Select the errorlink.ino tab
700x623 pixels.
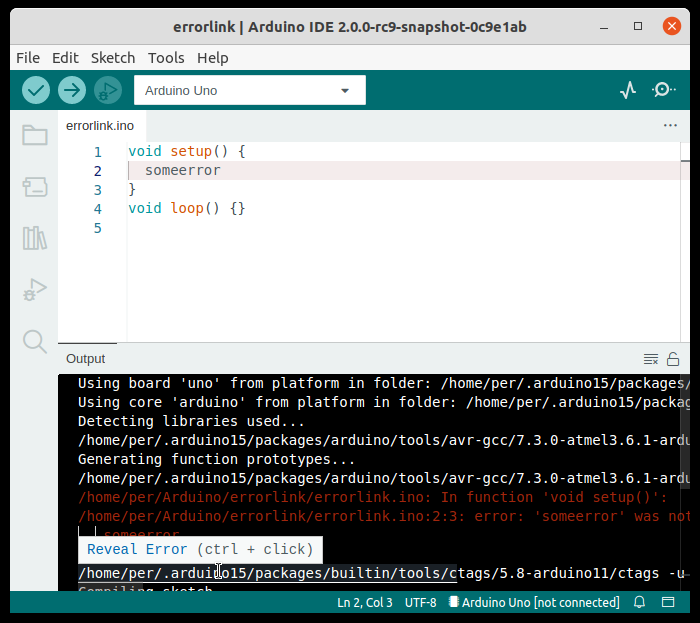100,126
